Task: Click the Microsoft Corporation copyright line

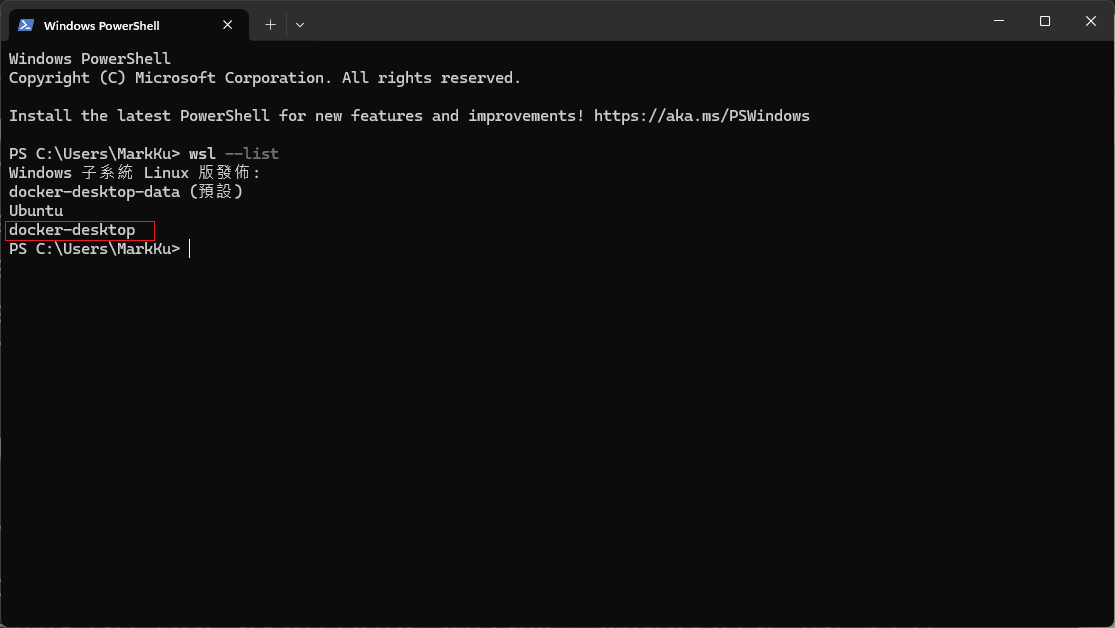Action: click(264, 78)
